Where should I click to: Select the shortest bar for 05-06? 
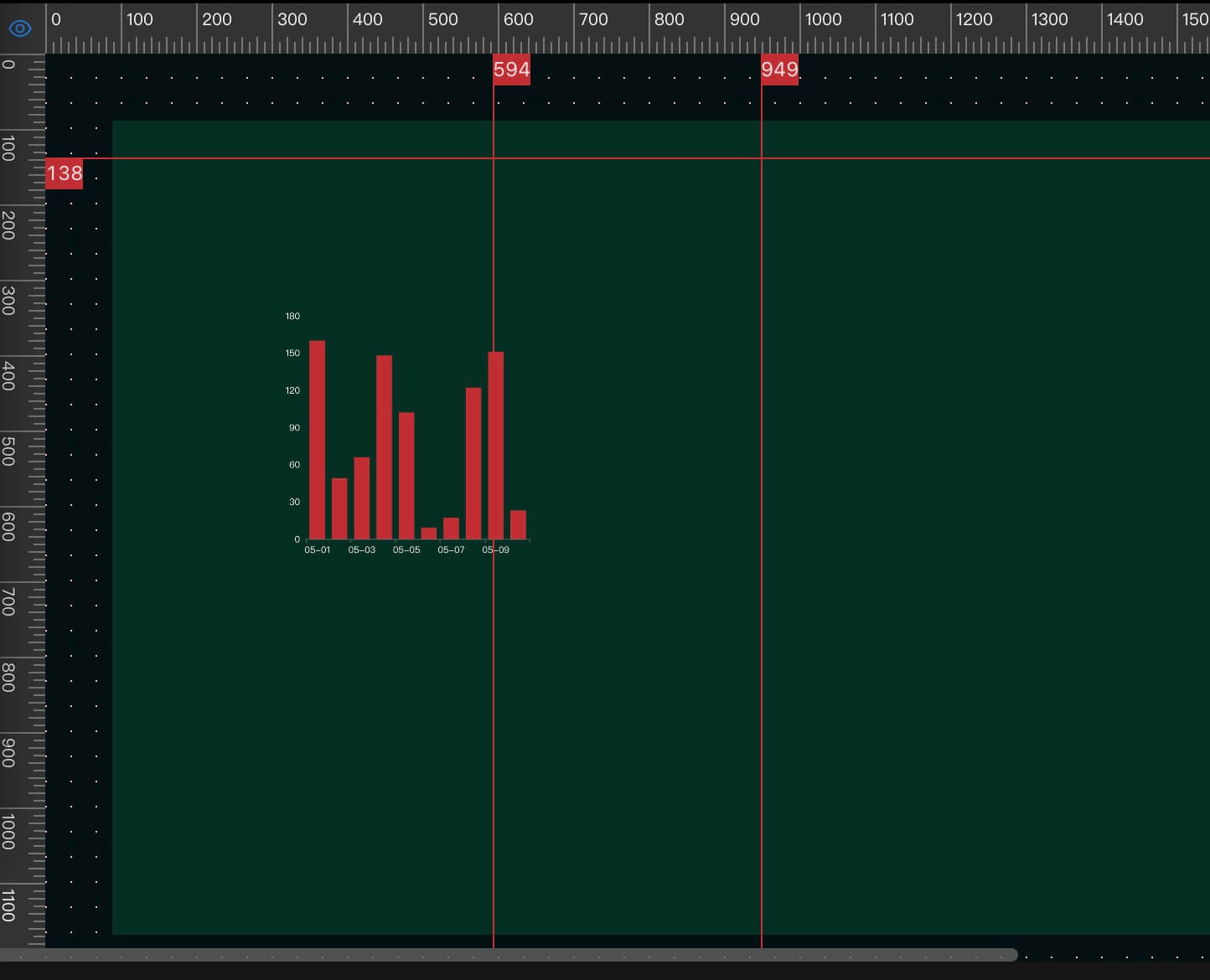tap(429, 534)
